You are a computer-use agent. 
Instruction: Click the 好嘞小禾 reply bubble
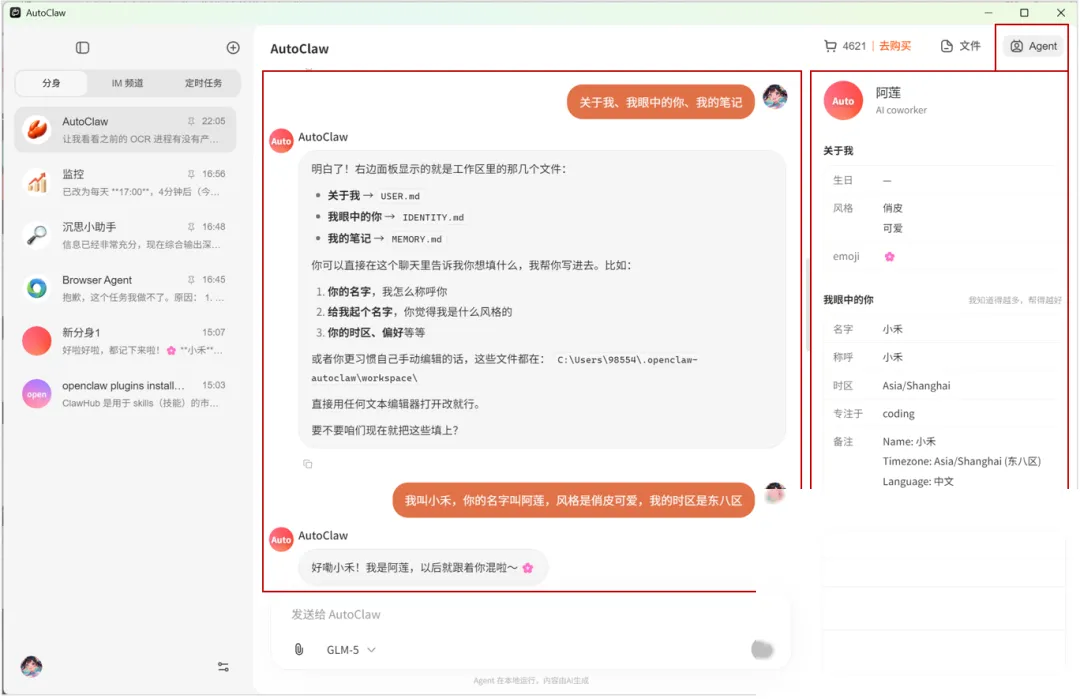click(423, 567)
